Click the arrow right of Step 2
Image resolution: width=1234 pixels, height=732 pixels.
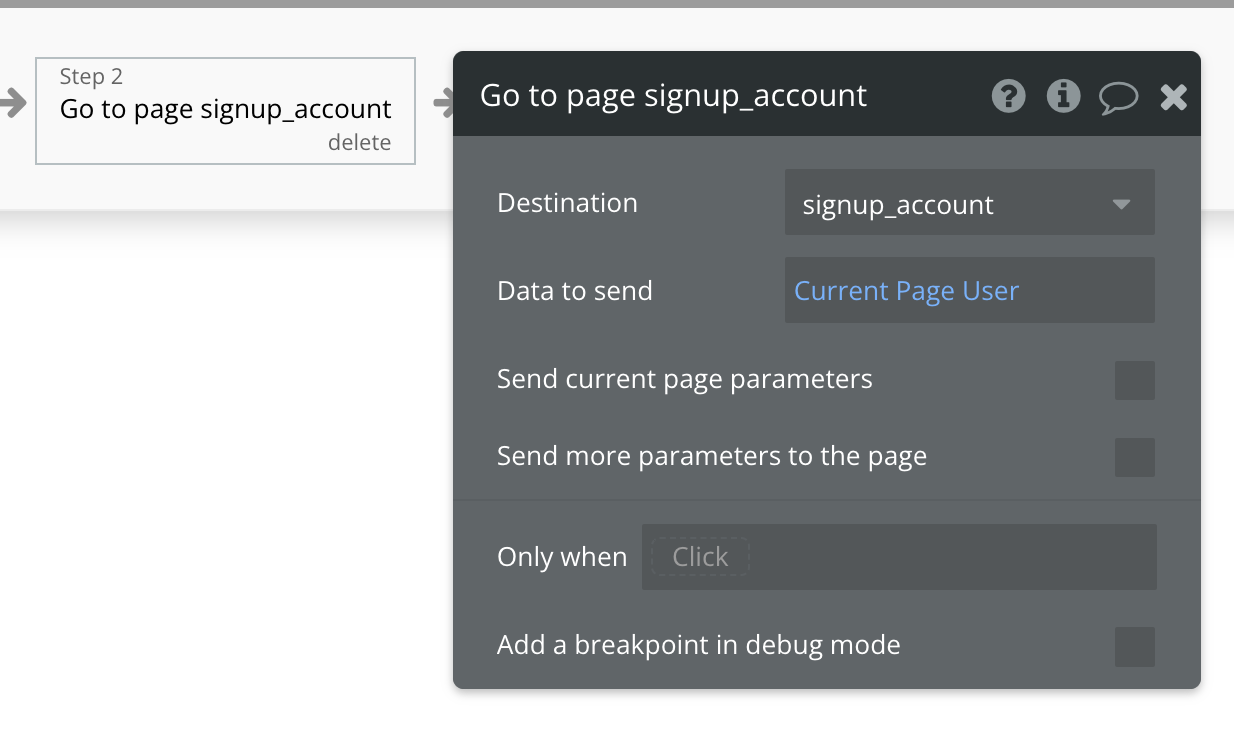tap(443, 102)
